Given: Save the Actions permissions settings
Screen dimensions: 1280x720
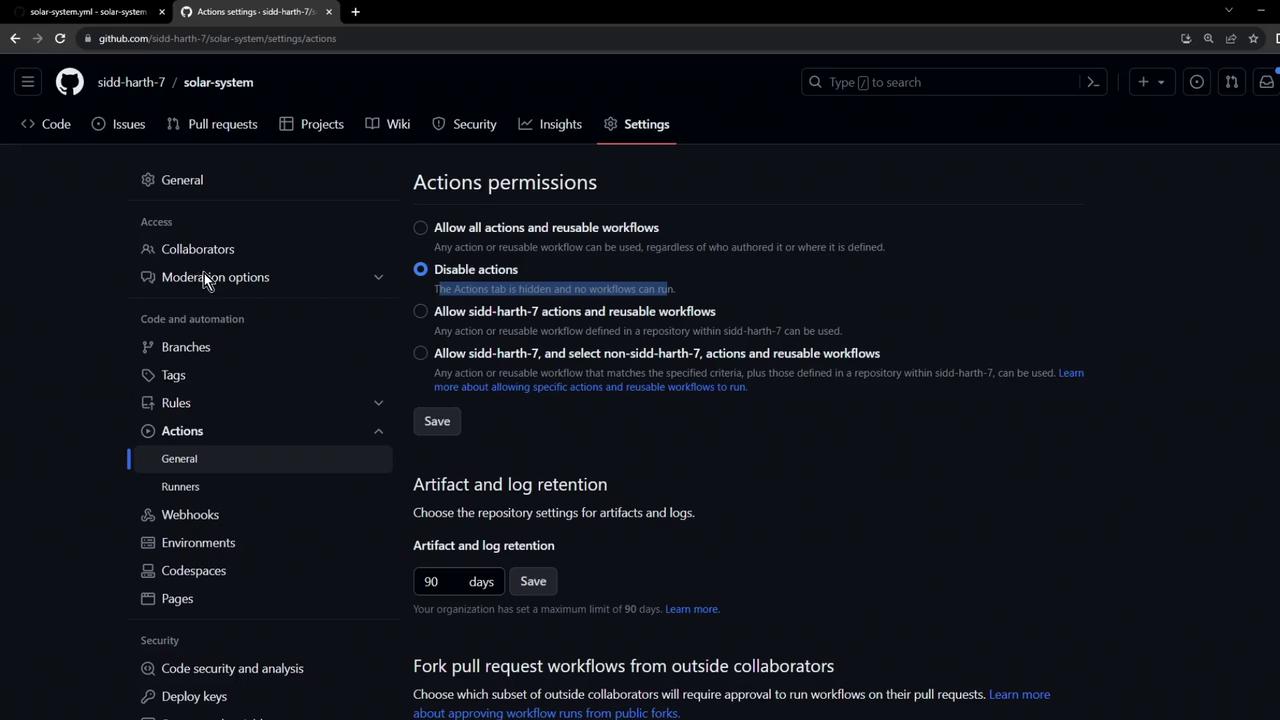Looking at the screenshot, I should (437, 421).
